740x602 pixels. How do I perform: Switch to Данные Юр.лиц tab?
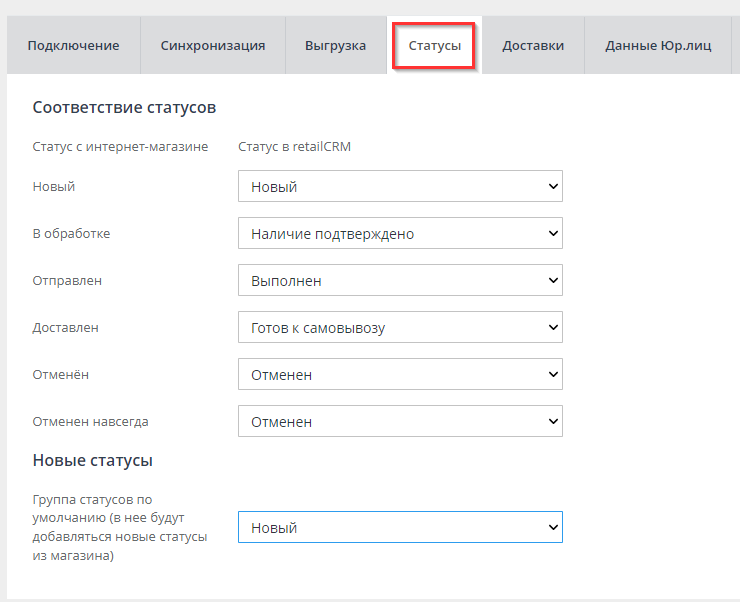pos(658,45)
